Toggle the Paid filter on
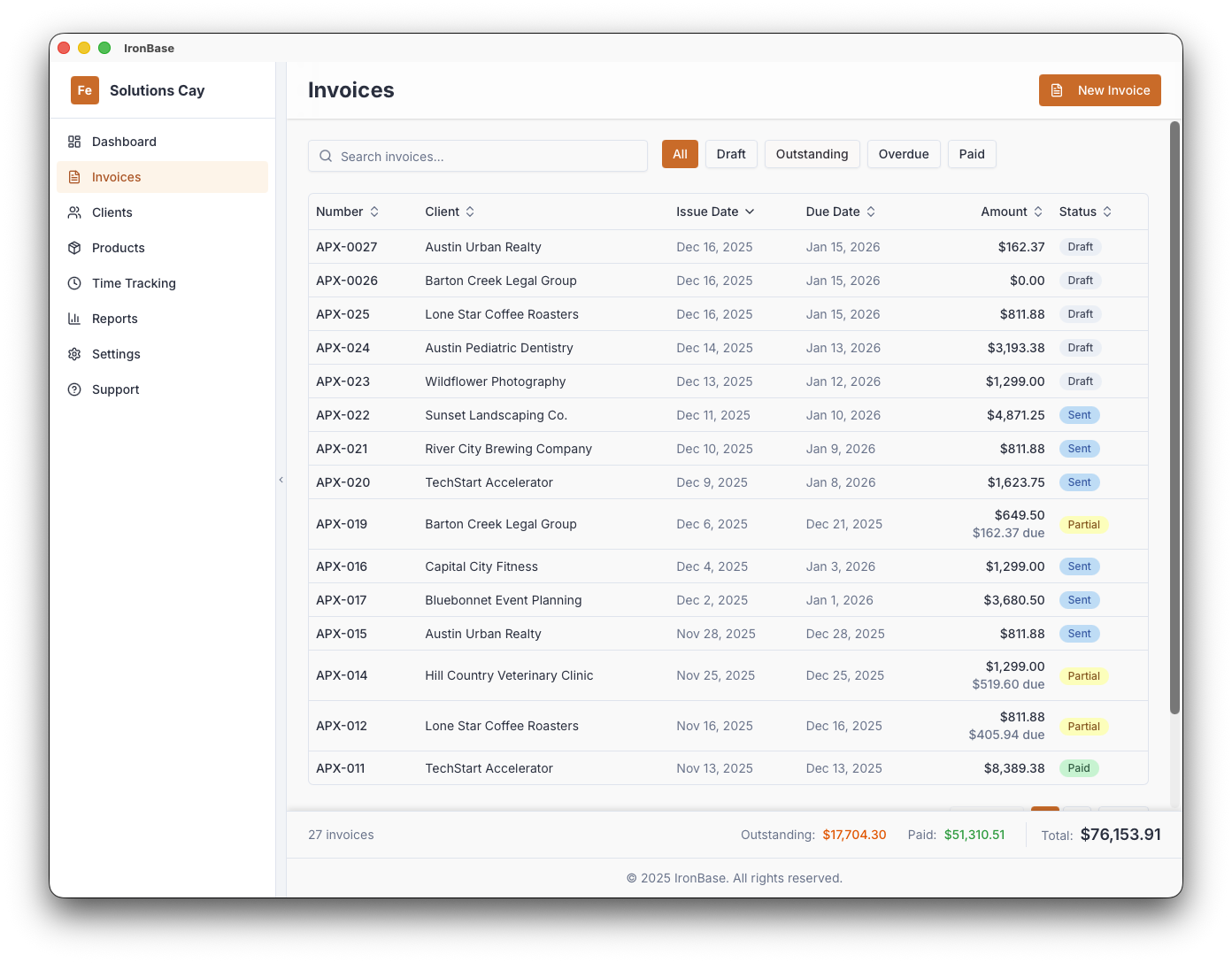This screenshot has width=1232, height=963. 971,153
